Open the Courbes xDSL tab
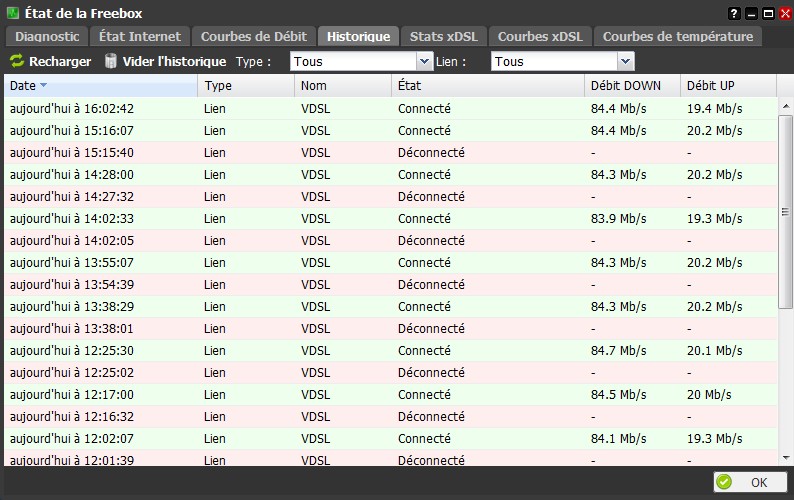794x500 pixels. click(x=540, y=36)
